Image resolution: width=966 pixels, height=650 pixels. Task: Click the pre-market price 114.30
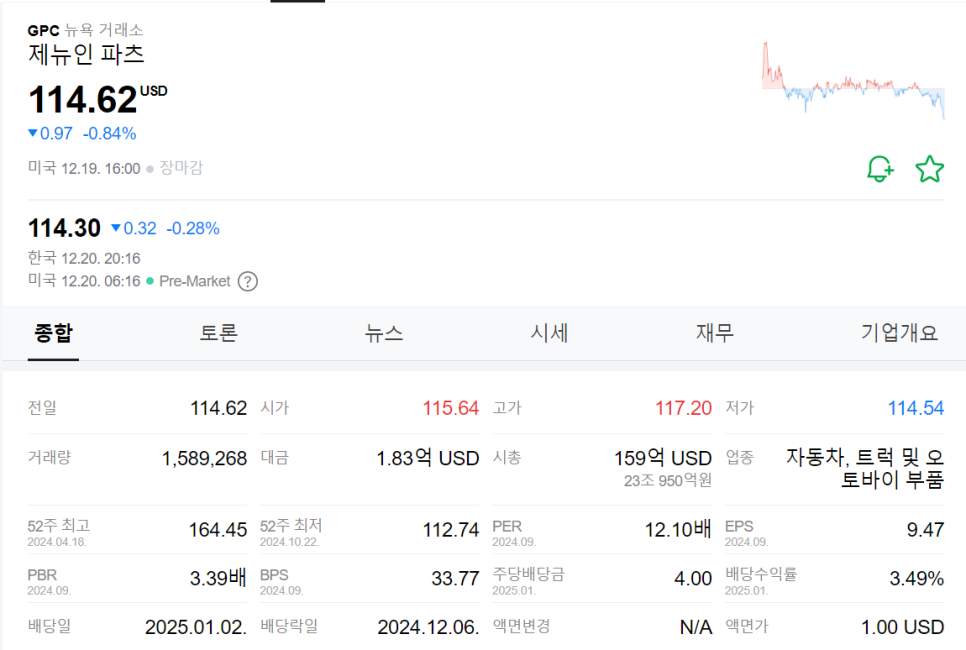coord(64,228)
